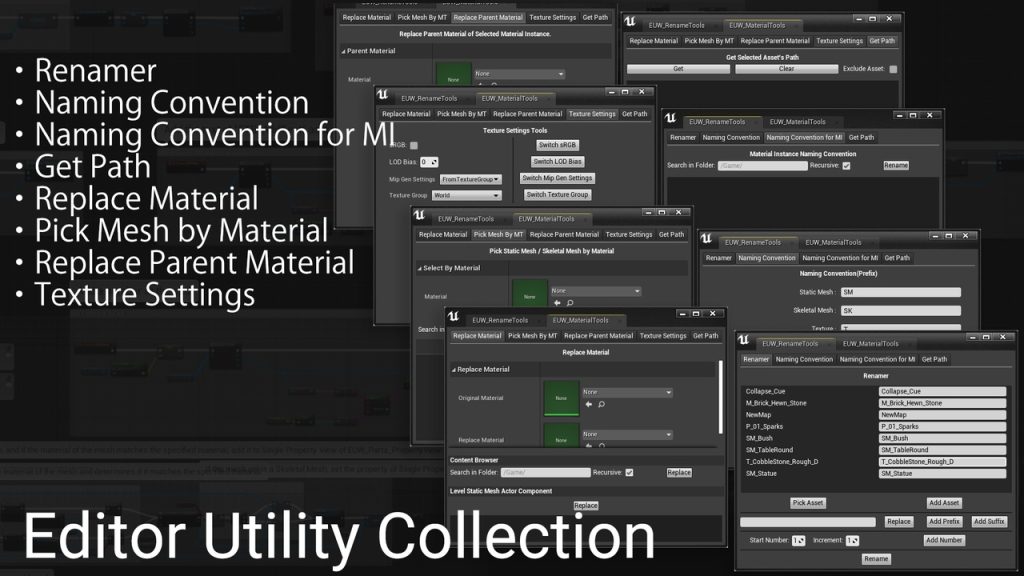Toggle the Exclude Asset checkbox
Screen dimensions: 1024x576
pyautogui.click(x=893, y=69)
